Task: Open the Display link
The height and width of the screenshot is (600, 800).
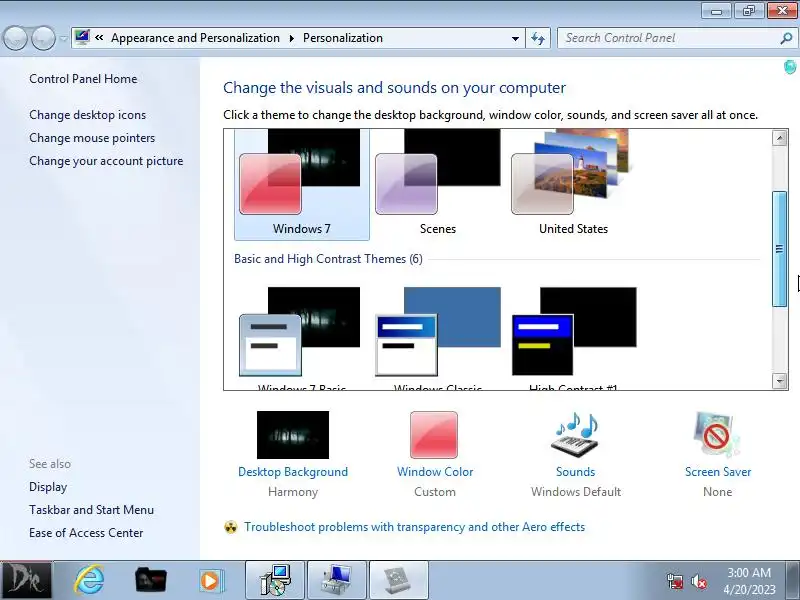Action: pyautogui.click(x=48, y=487)
